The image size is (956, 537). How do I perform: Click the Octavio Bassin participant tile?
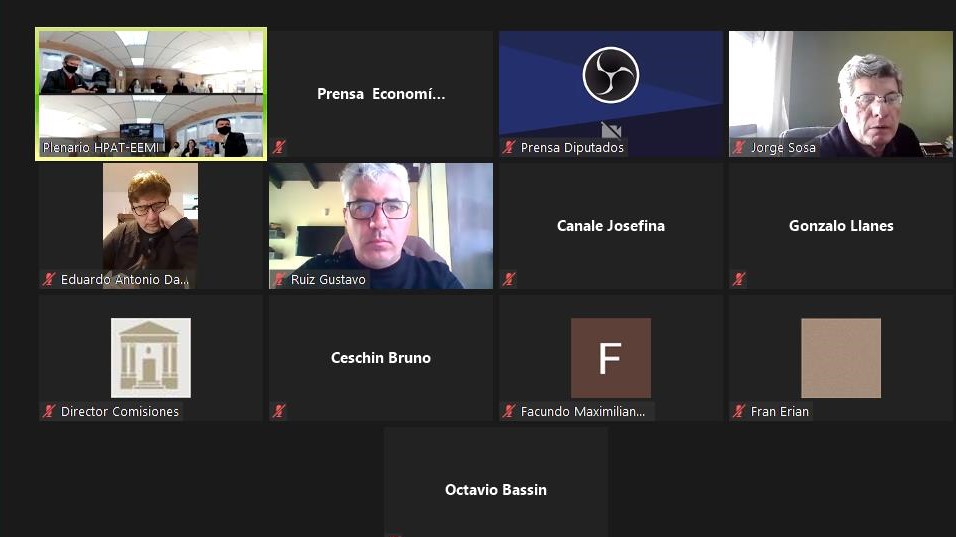pyautogui.click(x=496, y=482)
